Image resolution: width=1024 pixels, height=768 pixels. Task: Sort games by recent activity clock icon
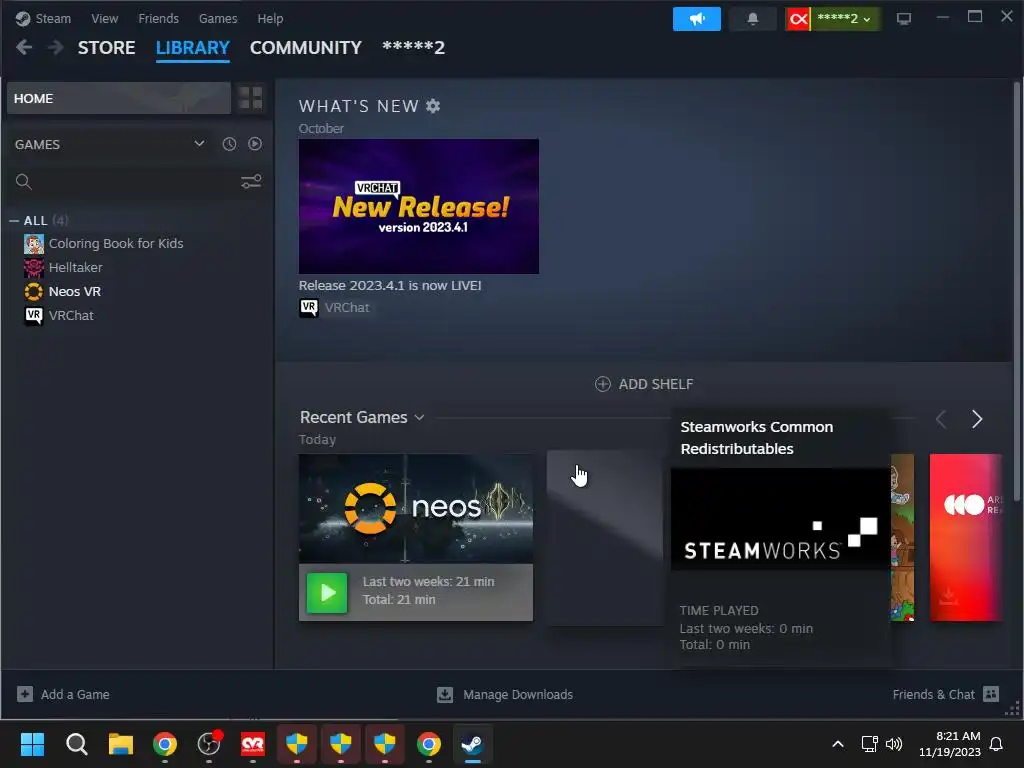click(229, 144)
